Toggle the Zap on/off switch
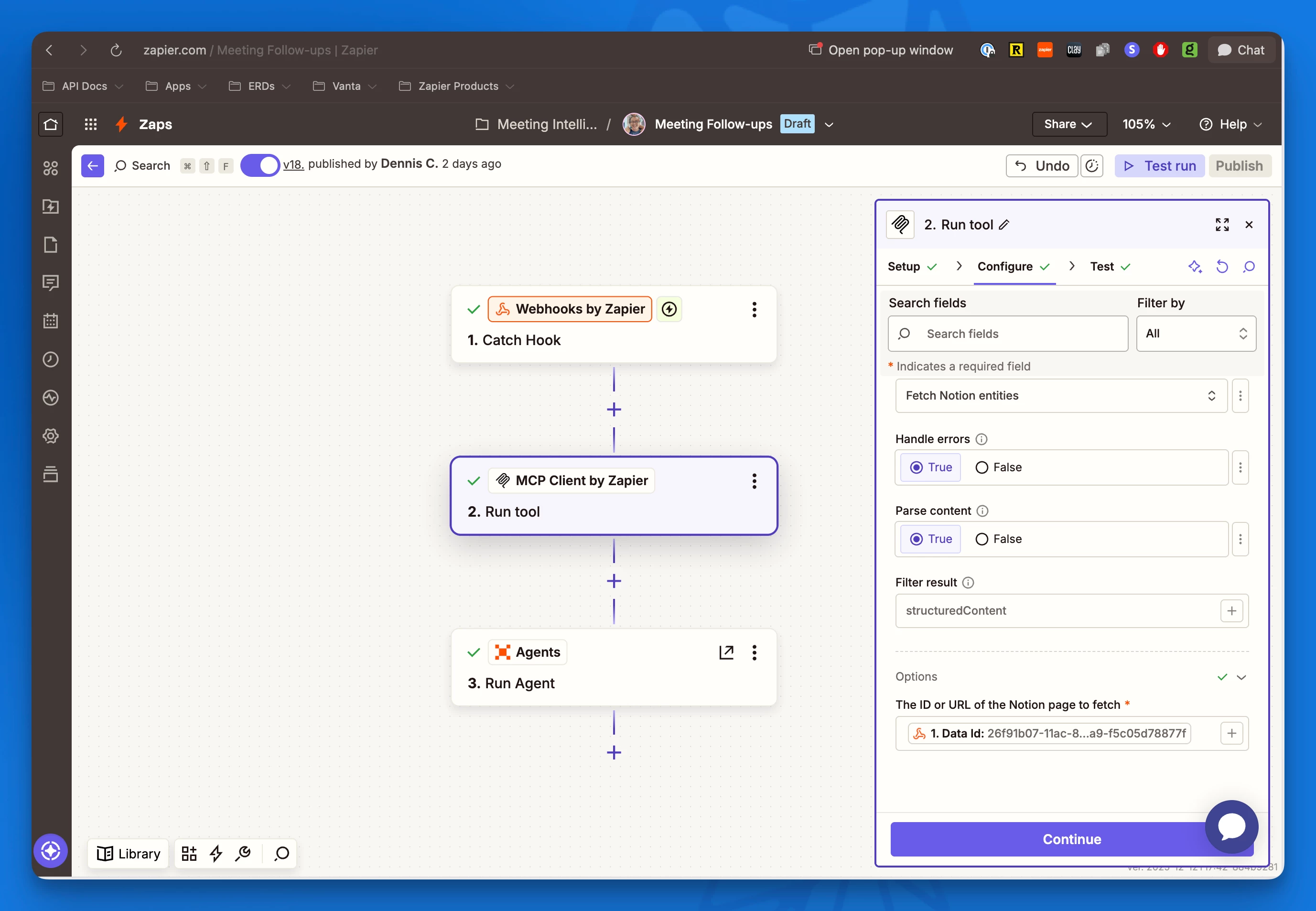 (259, 165)
